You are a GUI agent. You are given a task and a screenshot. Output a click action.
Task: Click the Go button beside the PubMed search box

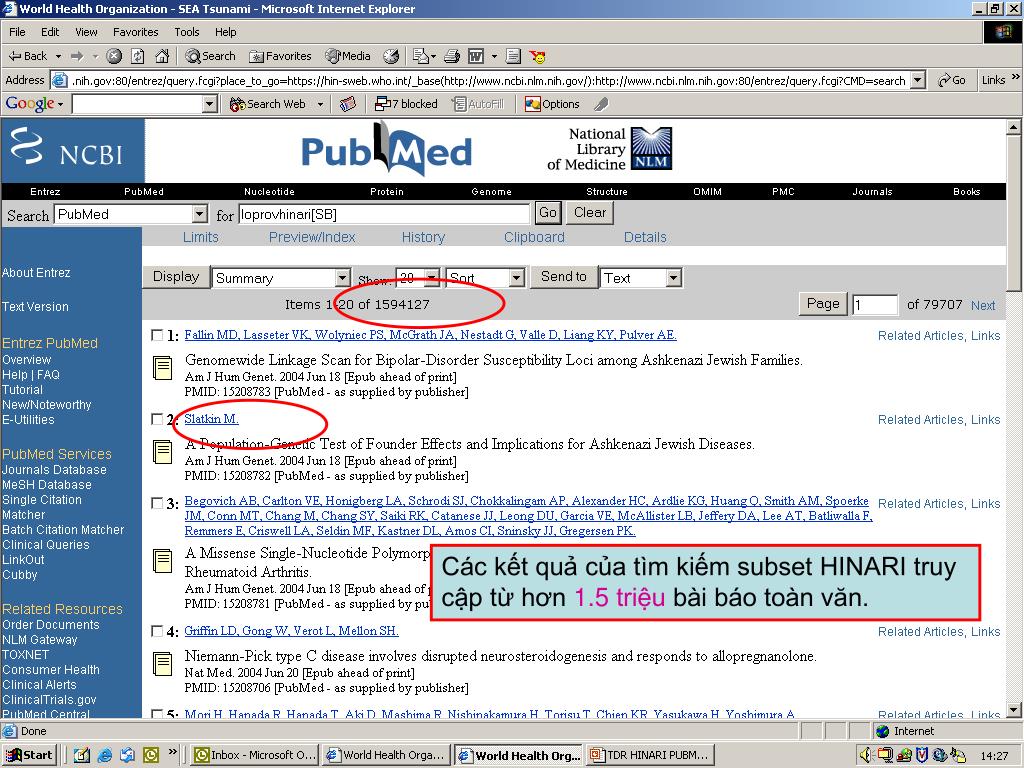548,213
